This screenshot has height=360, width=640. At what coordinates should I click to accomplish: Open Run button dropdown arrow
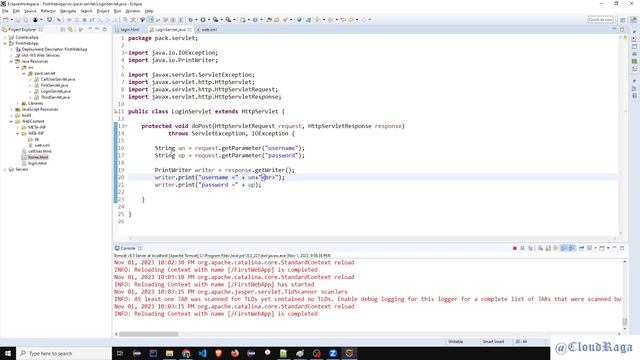click(x=209, y=20)
